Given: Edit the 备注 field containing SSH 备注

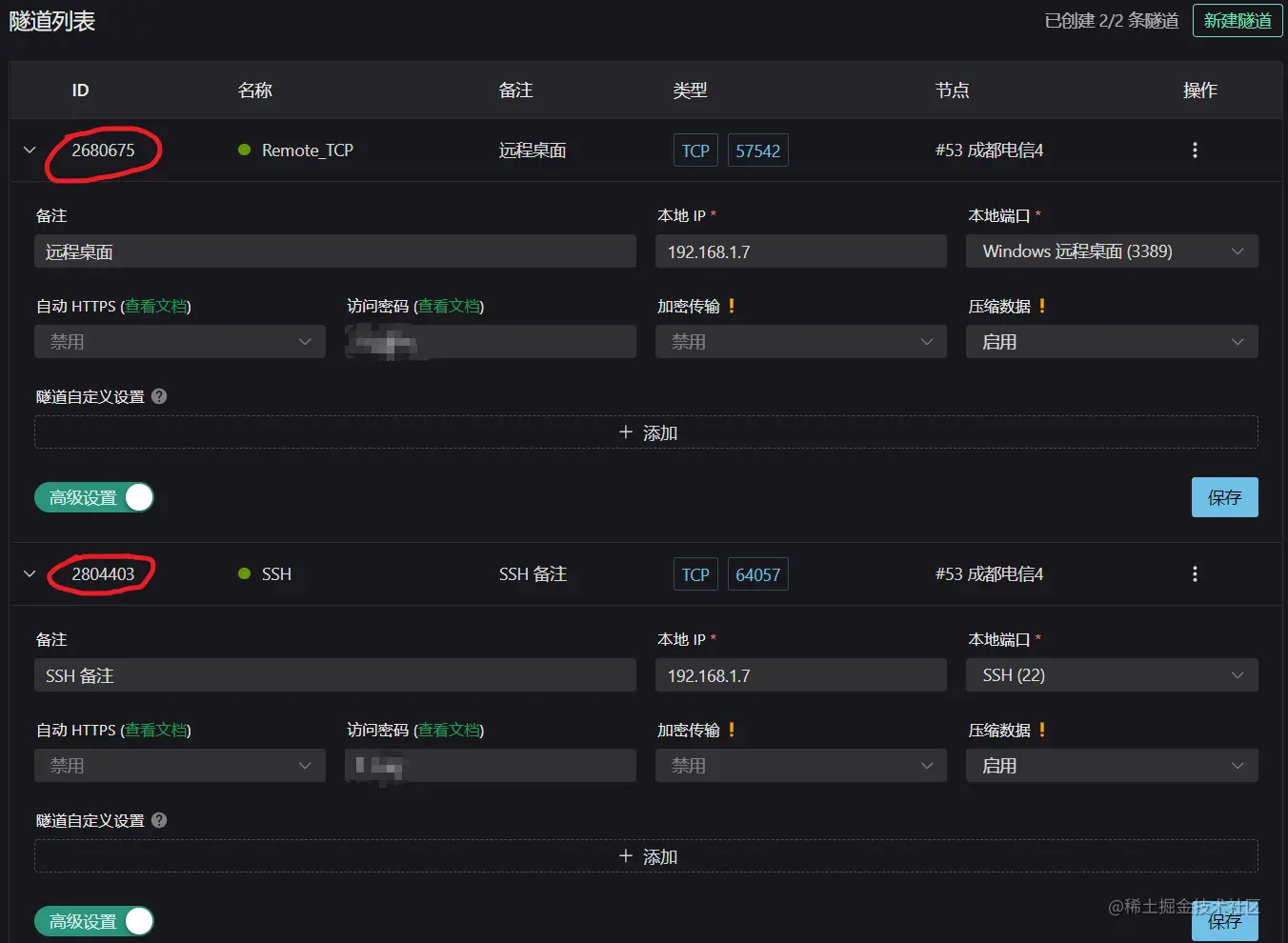Looking at the screenshot, I should point(335,675).
